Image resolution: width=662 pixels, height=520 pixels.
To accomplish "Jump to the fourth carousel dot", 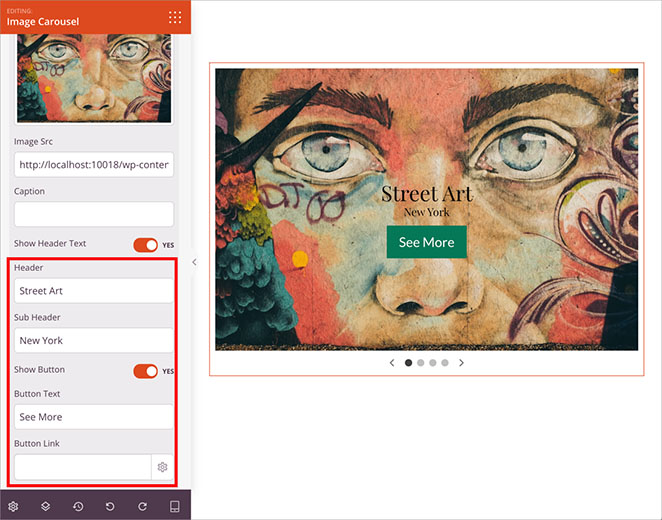I will [x=445, y=363].
